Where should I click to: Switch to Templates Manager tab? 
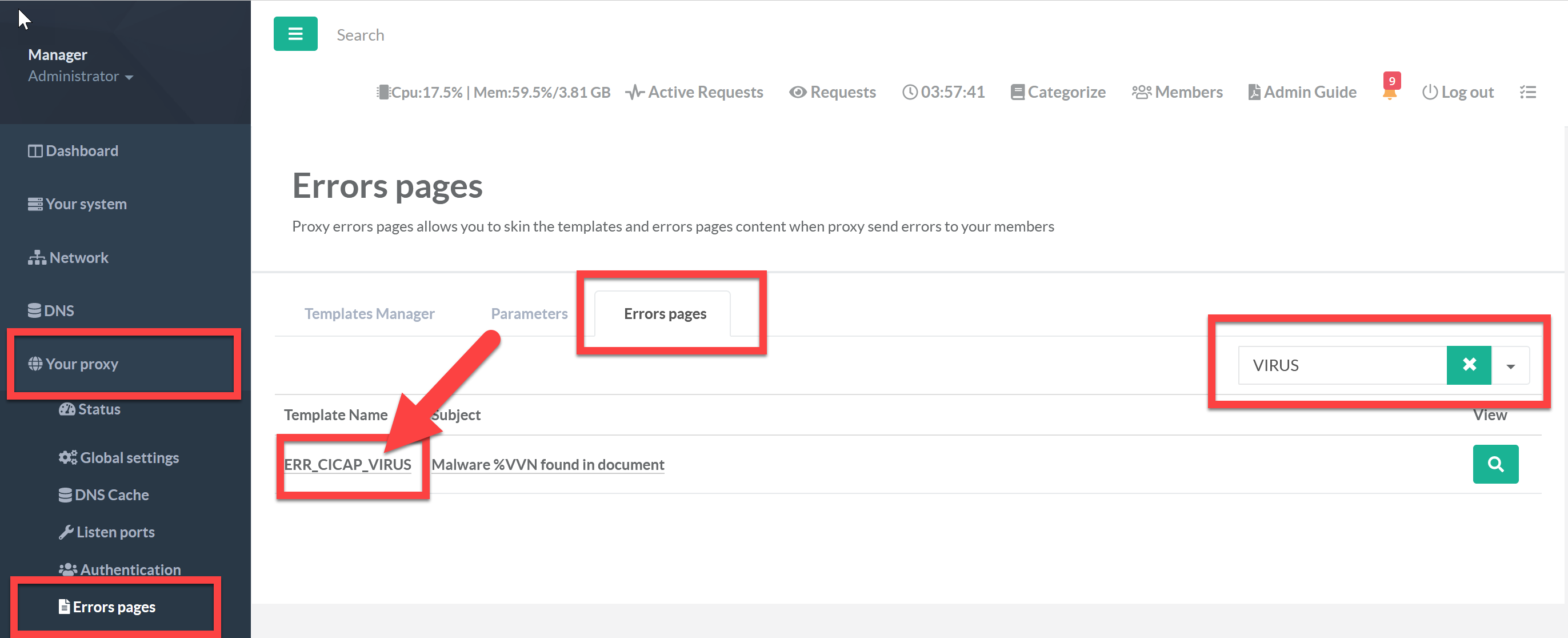[x=370, y=313]
